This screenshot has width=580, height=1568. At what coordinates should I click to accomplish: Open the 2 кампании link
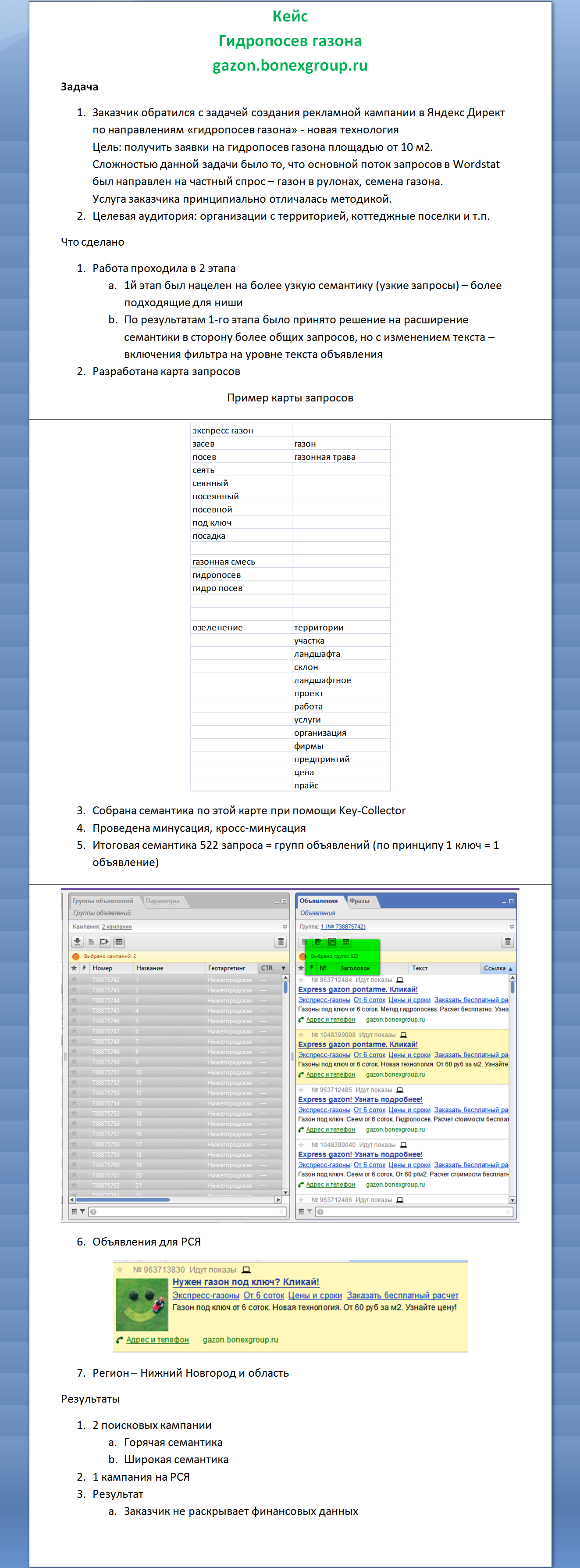tap(117, 927)
